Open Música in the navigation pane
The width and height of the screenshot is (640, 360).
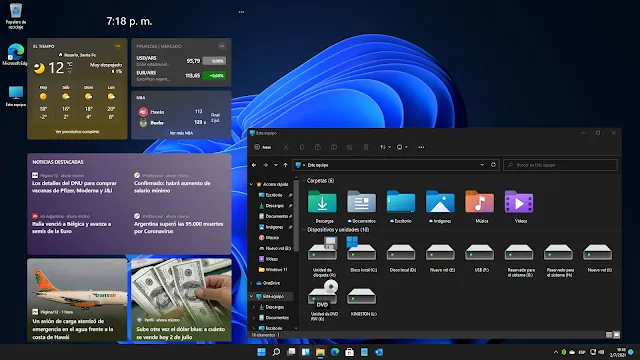click(x=270, y=238)
